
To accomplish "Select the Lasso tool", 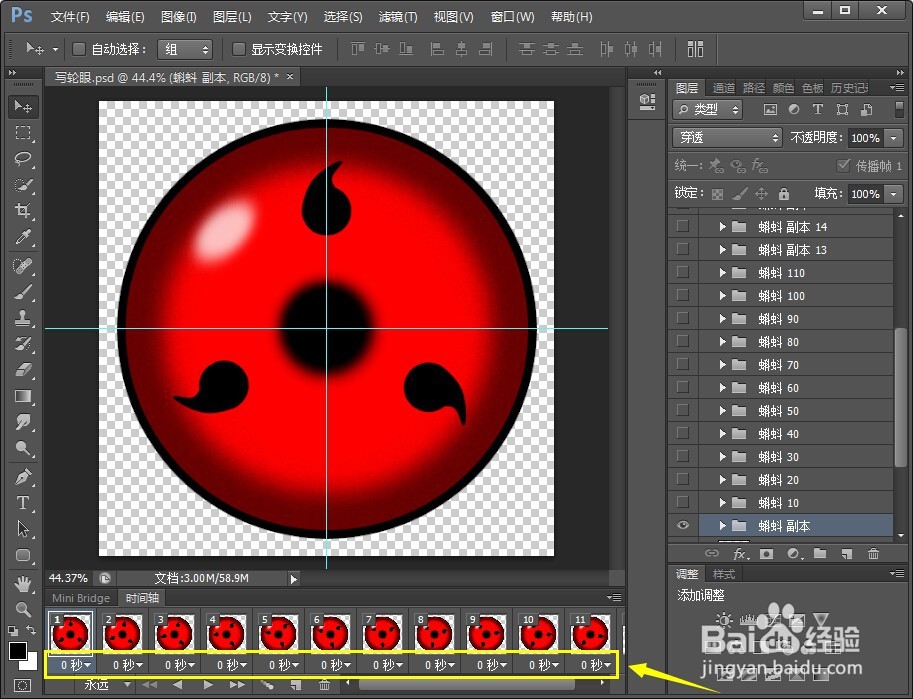I will click(23, 159).
